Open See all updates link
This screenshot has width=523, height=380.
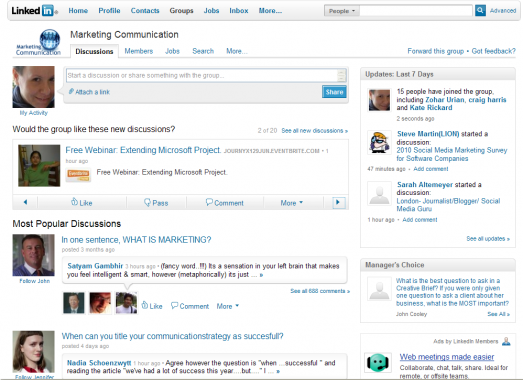(488, 239)
